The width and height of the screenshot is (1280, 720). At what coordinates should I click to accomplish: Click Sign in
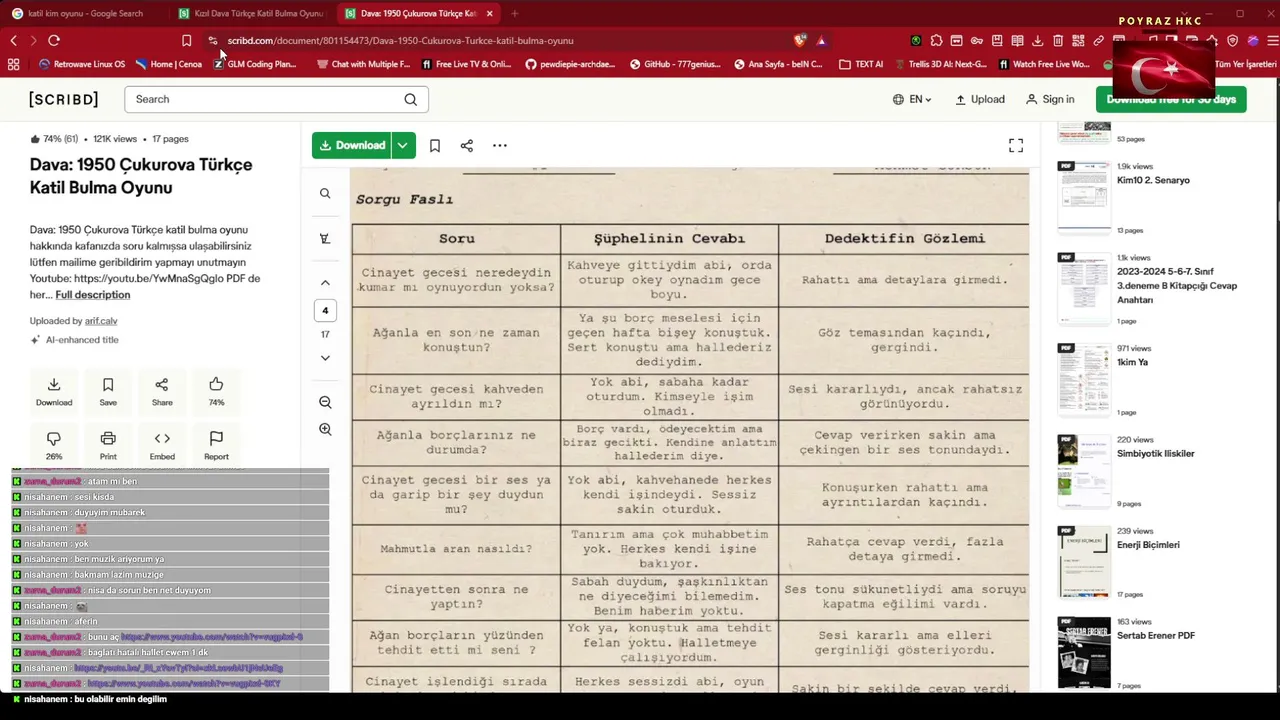(x=1050, y=99)
